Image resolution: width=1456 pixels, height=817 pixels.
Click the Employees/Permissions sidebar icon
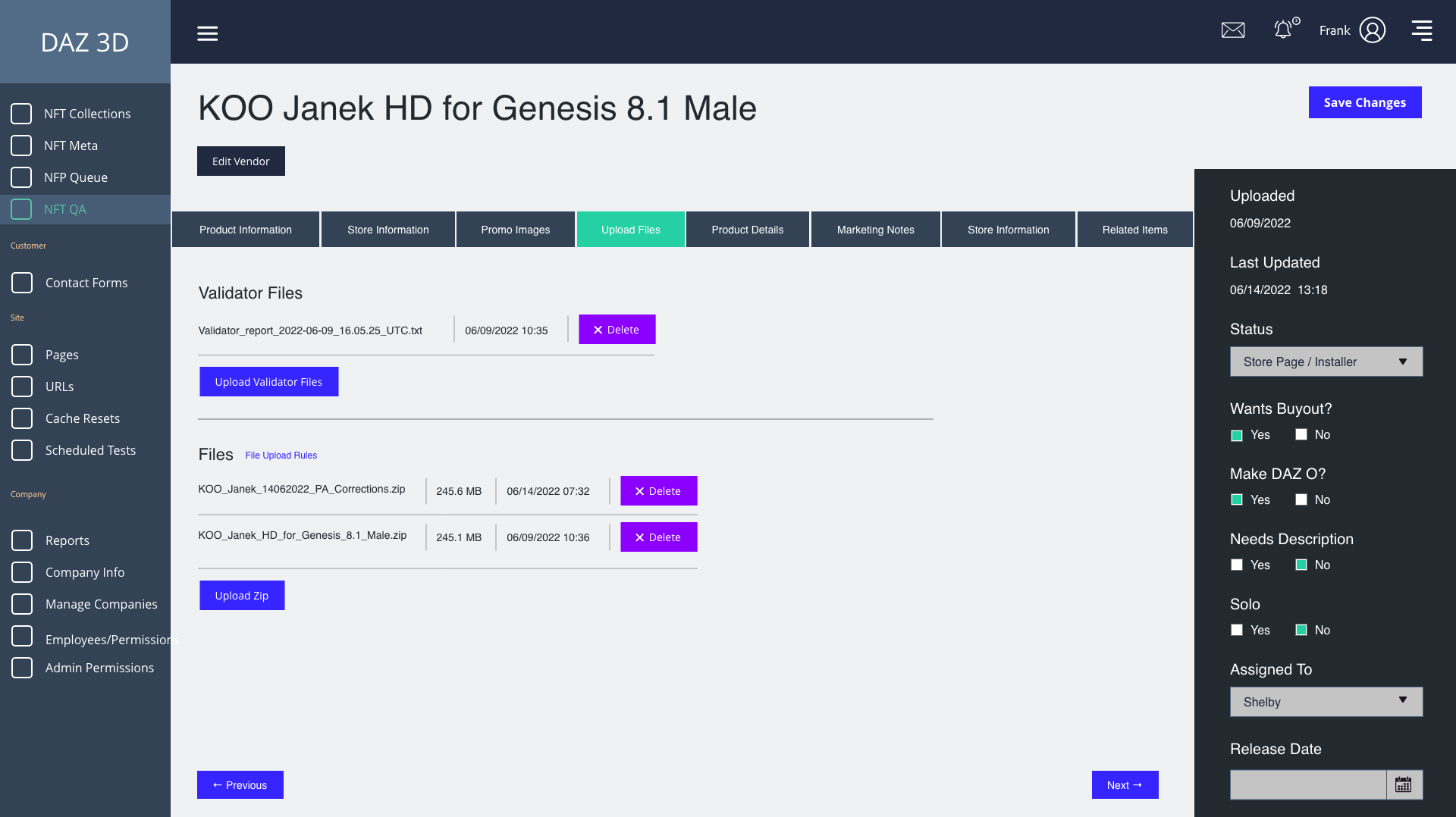[x=22, y=636]
